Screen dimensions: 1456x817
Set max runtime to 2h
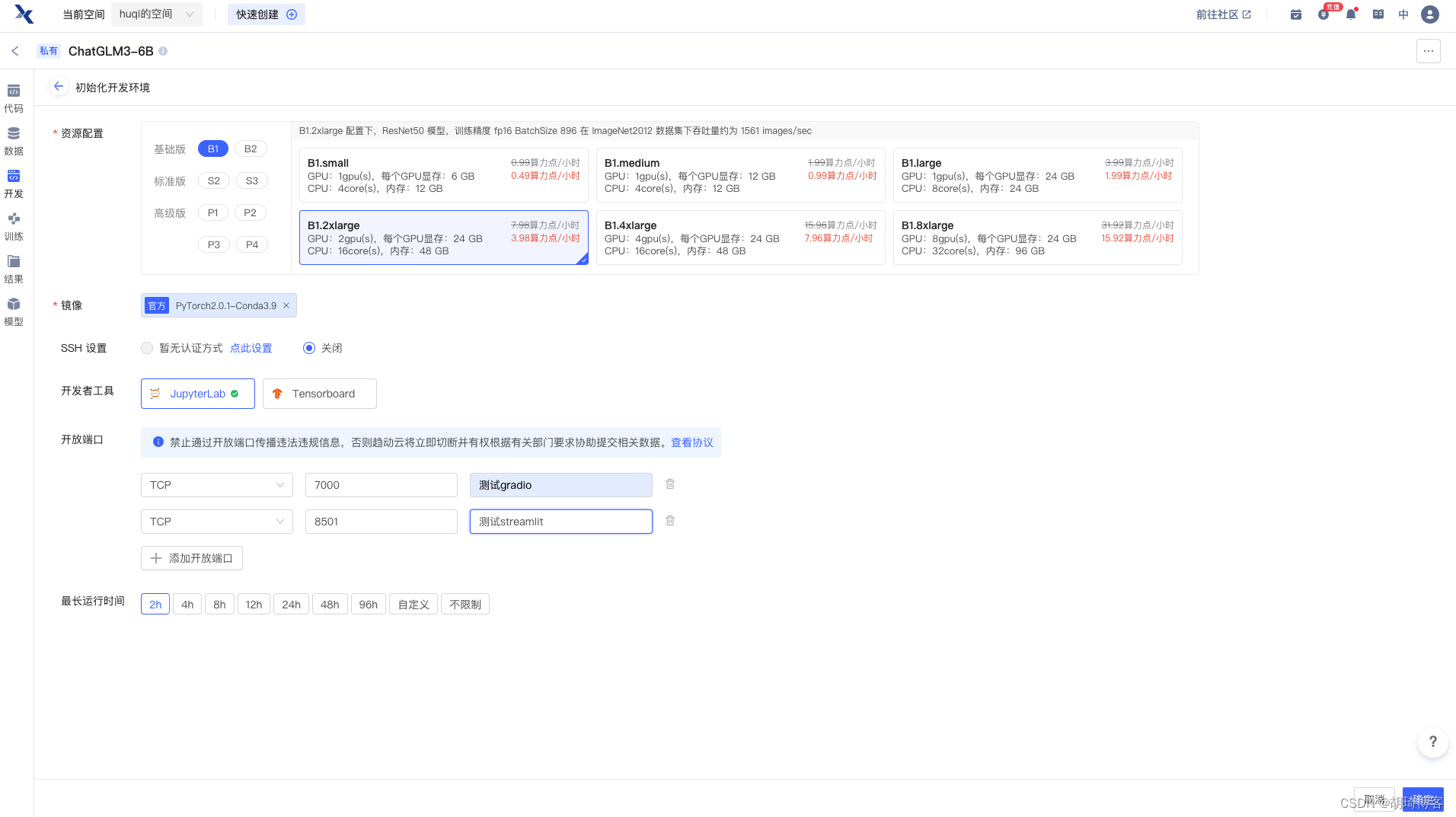[x=155, y=605]
